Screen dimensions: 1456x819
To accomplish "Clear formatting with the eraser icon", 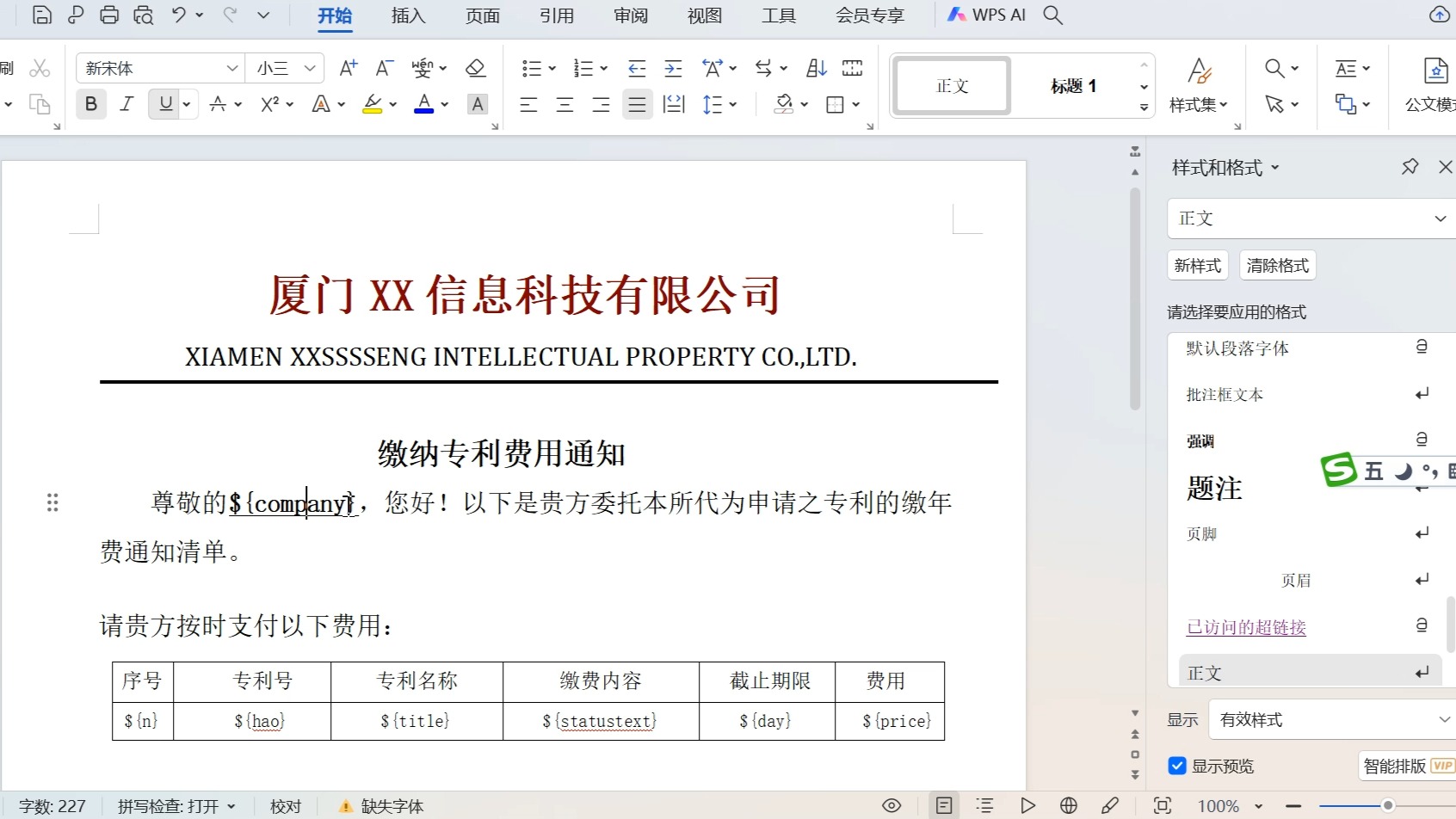I will [x=475, y=68].
